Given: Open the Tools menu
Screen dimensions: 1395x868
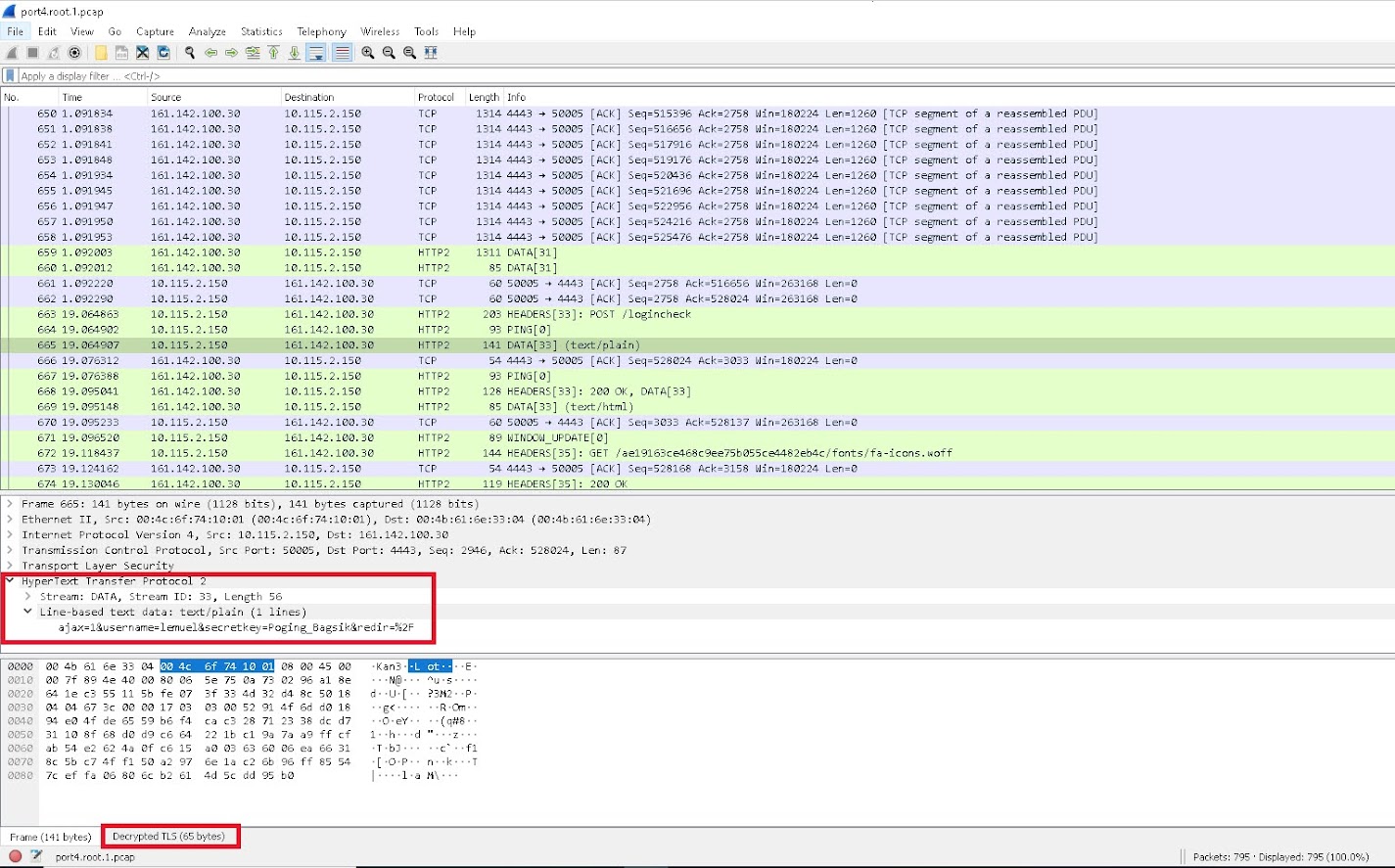Looking at the screenshot, I should click(426, 31).
